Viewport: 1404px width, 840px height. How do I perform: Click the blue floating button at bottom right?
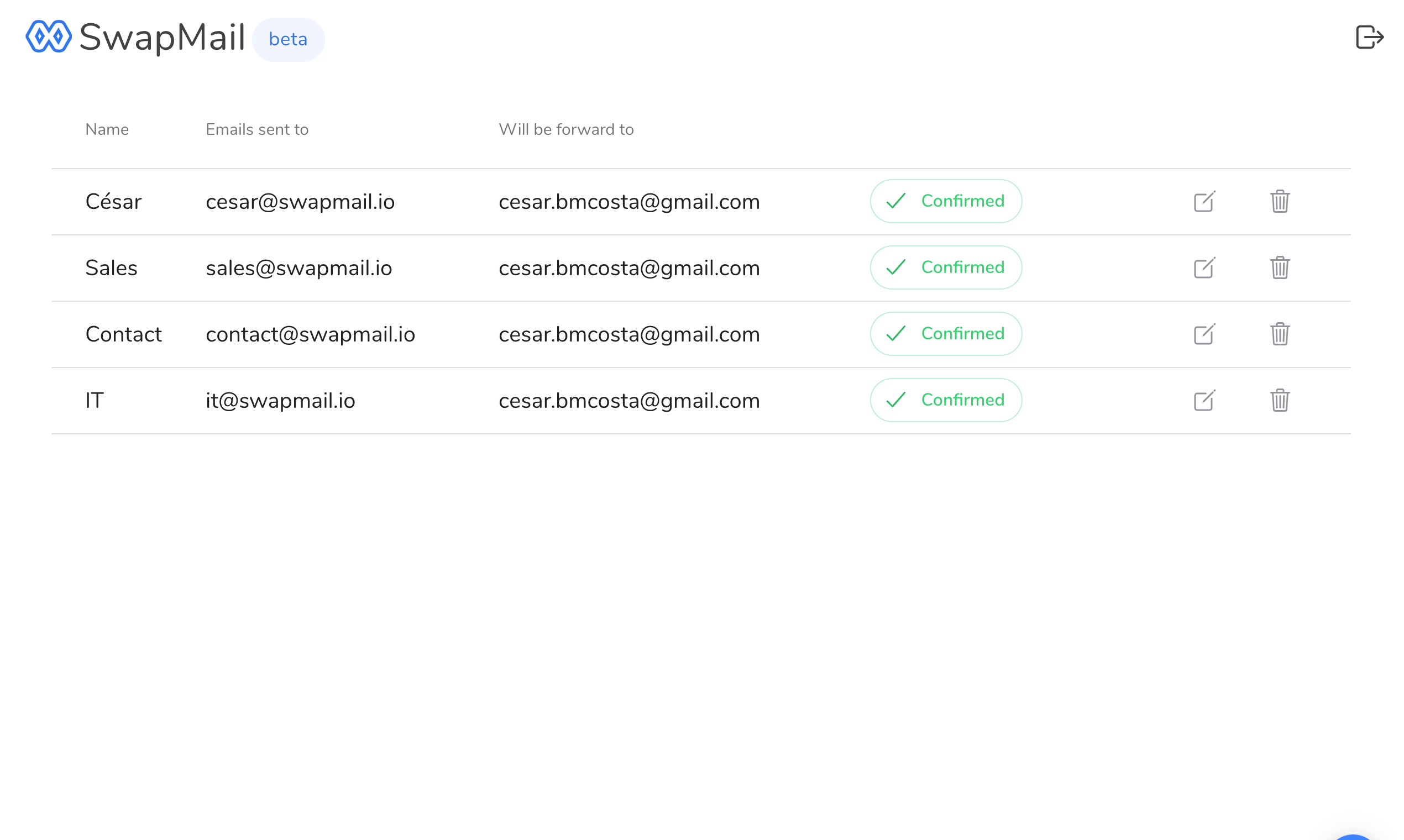pyautogui.click(x=1352, y=837)
